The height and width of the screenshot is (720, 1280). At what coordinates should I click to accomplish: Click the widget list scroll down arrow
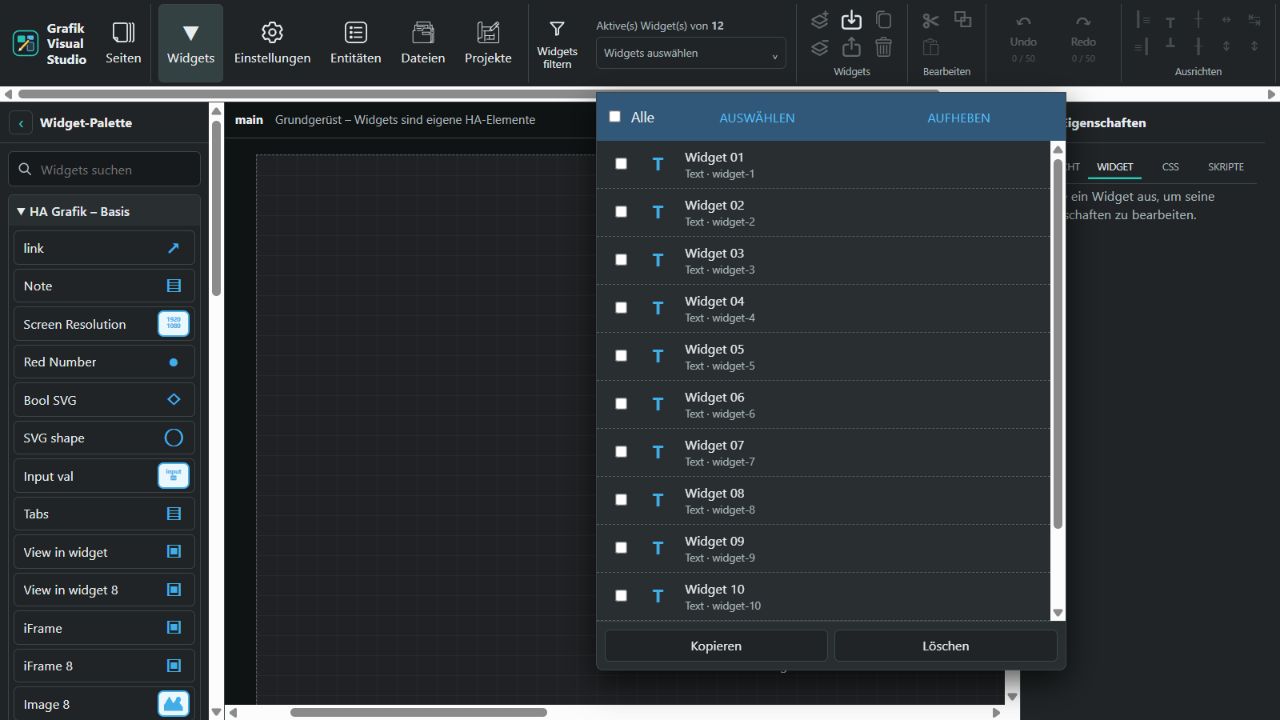[1058, 613]
